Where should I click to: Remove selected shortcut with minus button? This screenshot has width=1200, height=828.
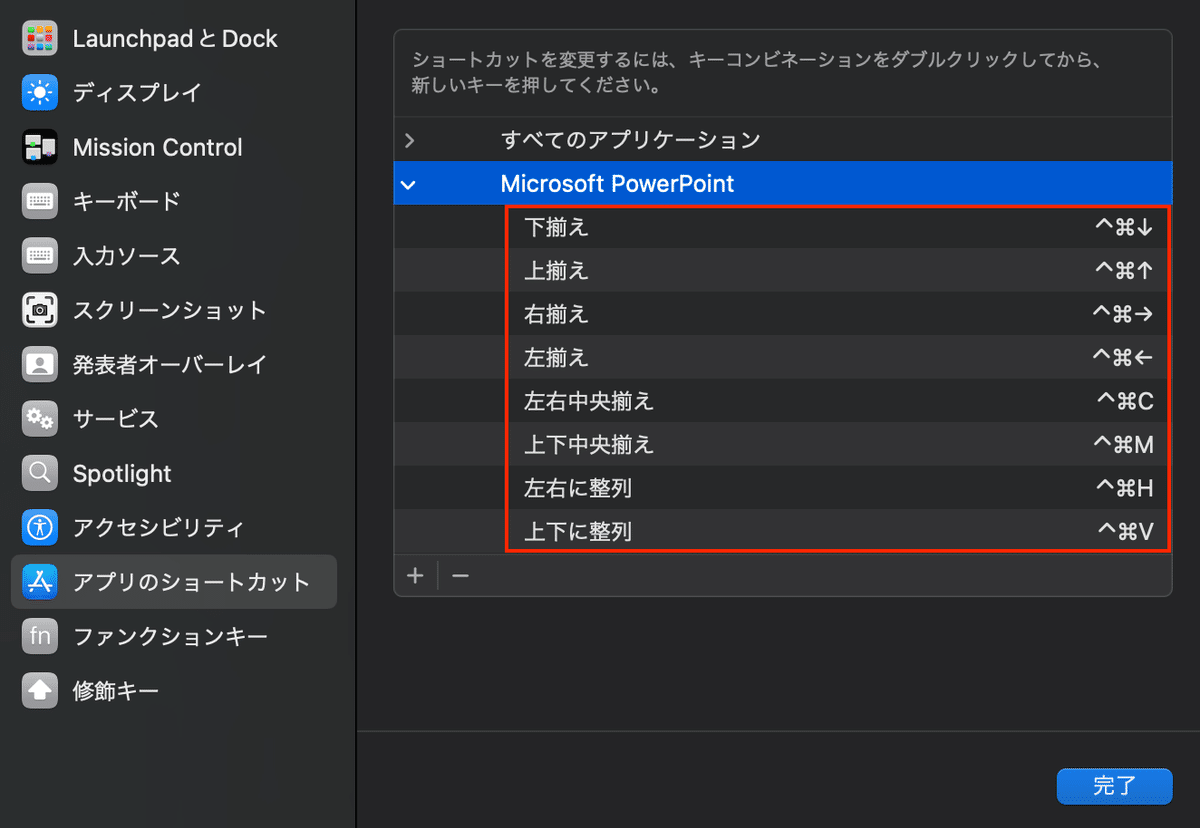[460, 576]
